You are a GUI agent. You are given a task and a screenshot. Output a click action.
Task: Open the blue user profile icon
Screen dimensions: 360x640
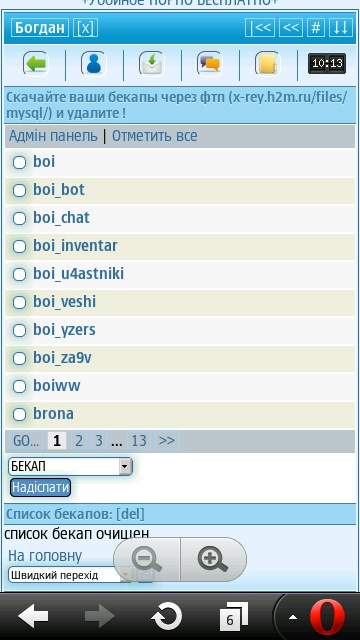(93, 64)
